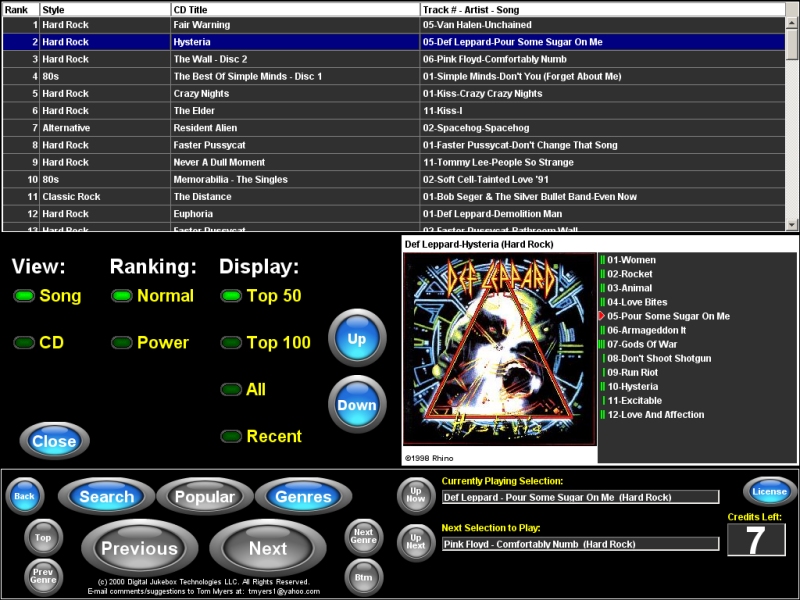Click the blue Close button

tap(55, 441)
